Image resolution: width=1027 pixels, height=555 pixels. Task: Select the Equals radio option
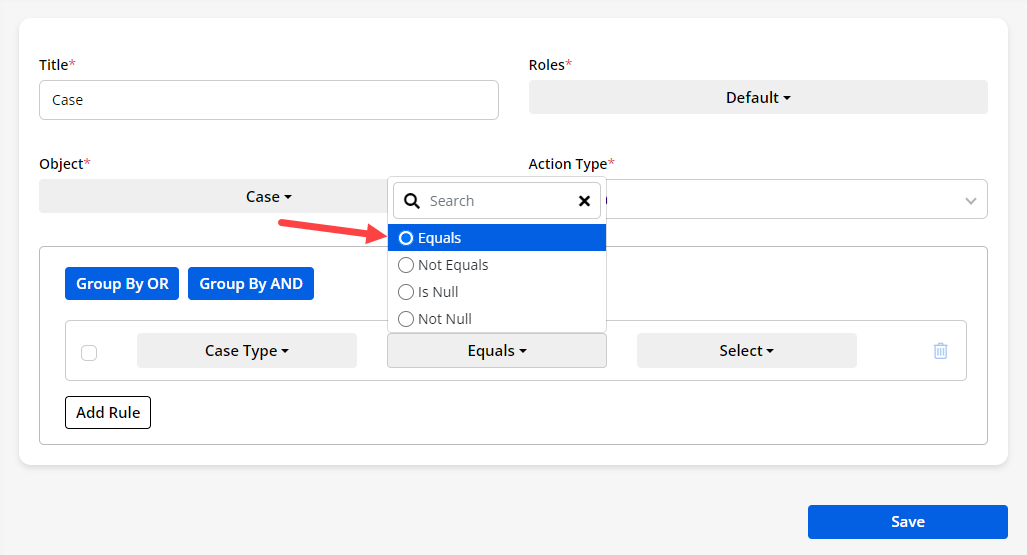(x=406, y=238)
